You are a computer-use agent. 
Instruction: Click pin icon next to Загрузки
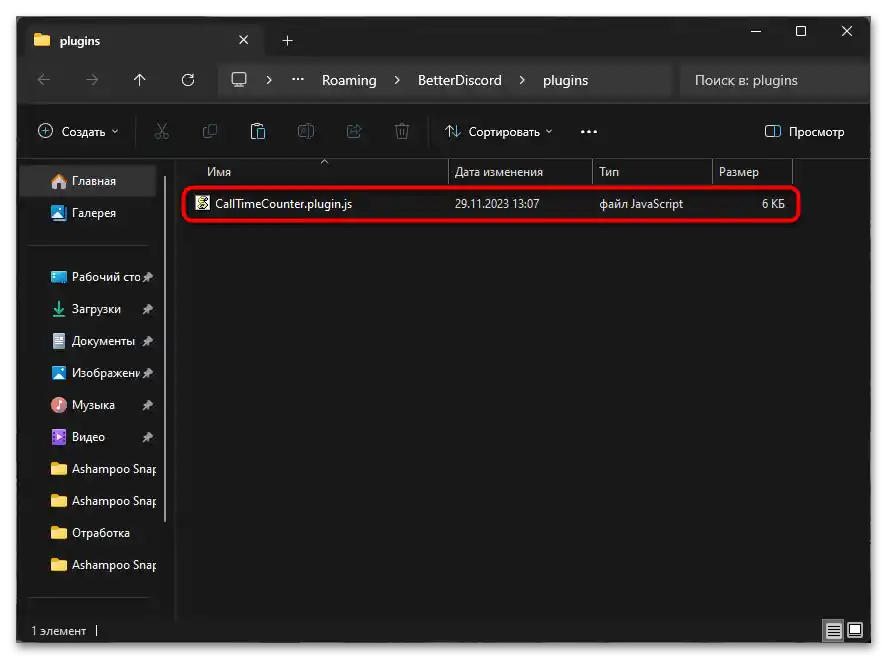coord(148,309)
